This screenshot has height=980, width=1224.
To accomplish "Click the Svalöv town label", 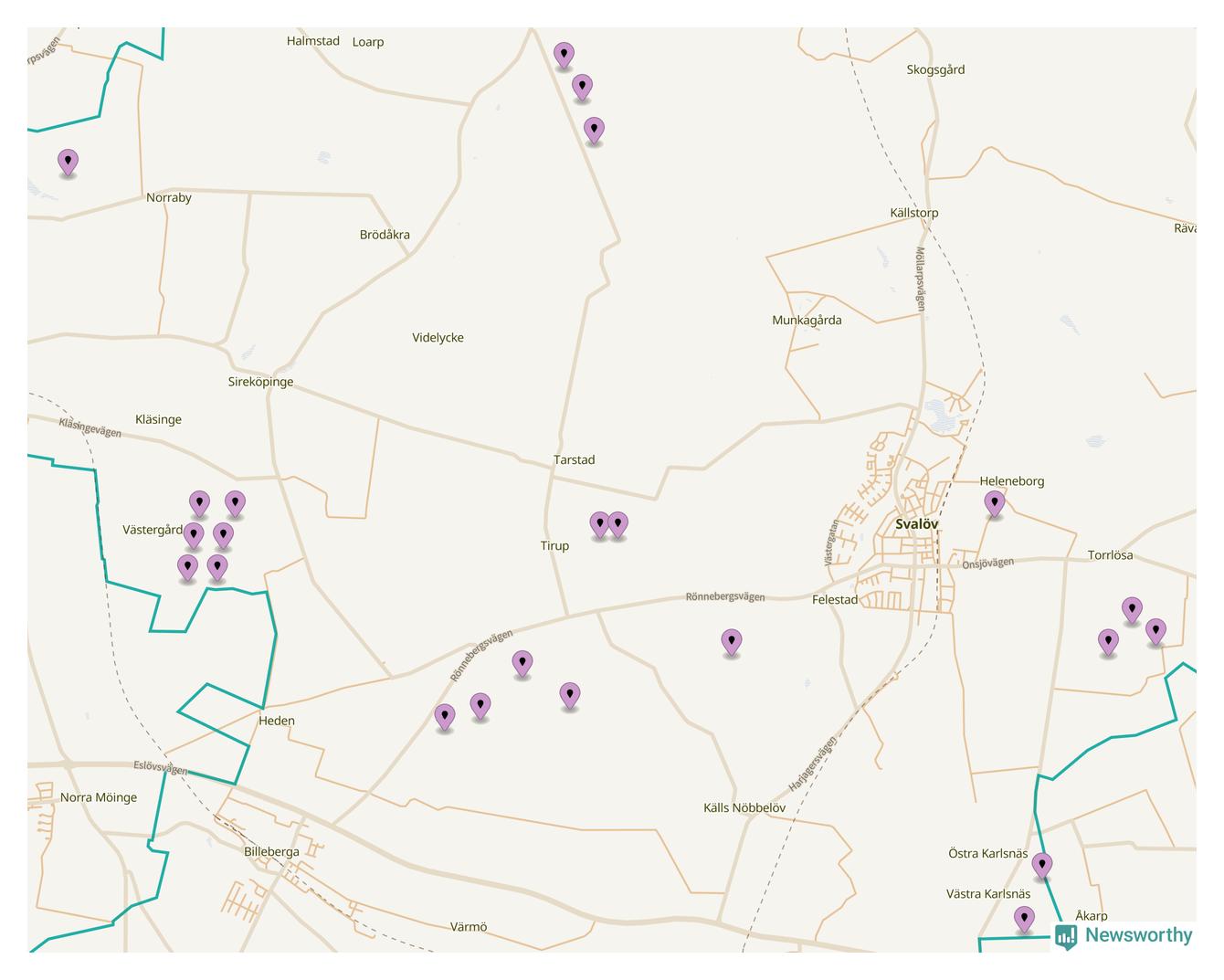I will pyautogui.click(x=916, y=524).
